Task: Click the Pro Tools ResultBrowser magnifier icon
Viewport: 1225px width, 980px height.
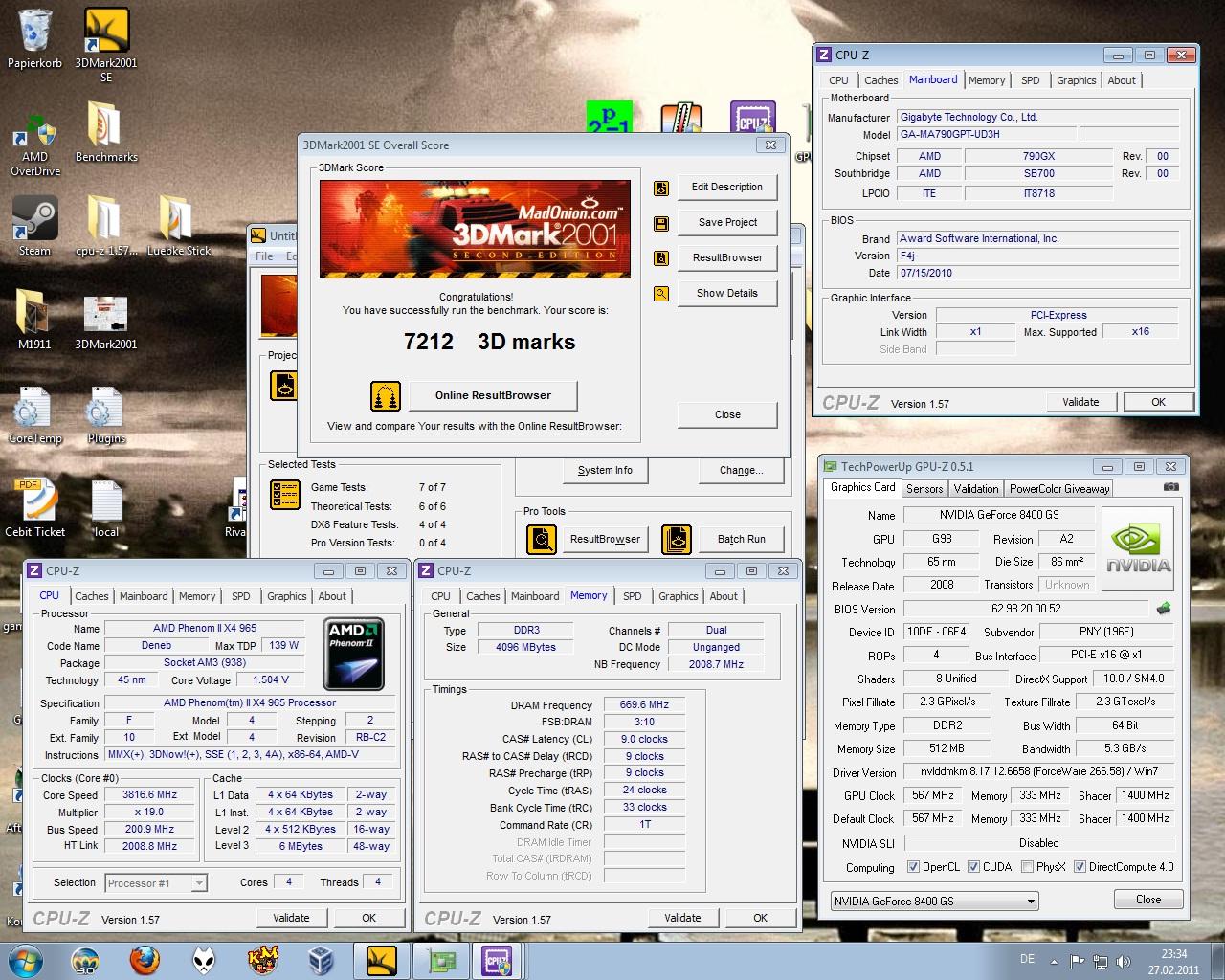Action: (542, 540)
